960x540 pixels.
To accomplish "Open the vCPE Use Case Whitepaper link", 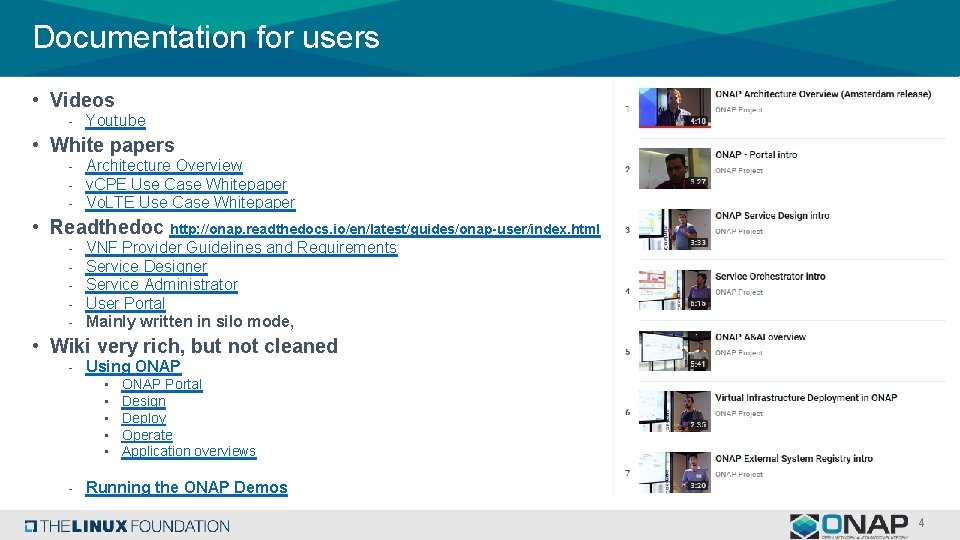I will point(186,184).
